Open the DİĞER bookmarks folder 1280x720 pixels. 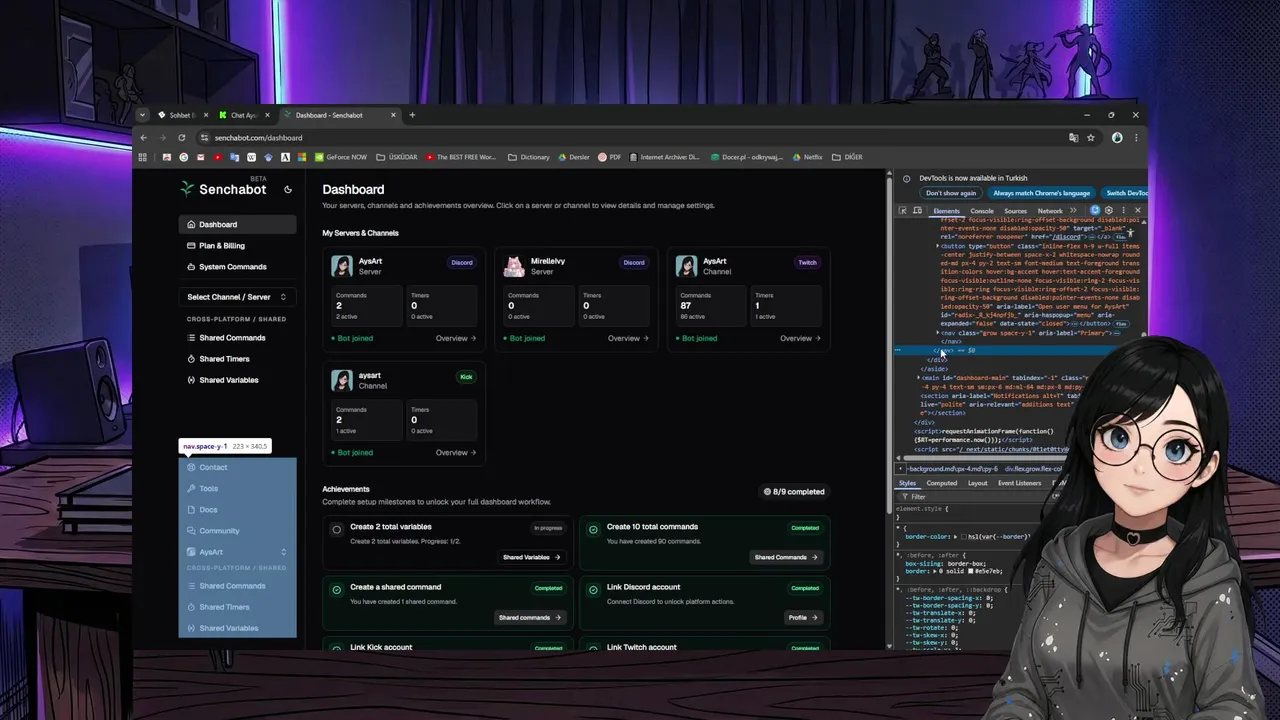846,157
